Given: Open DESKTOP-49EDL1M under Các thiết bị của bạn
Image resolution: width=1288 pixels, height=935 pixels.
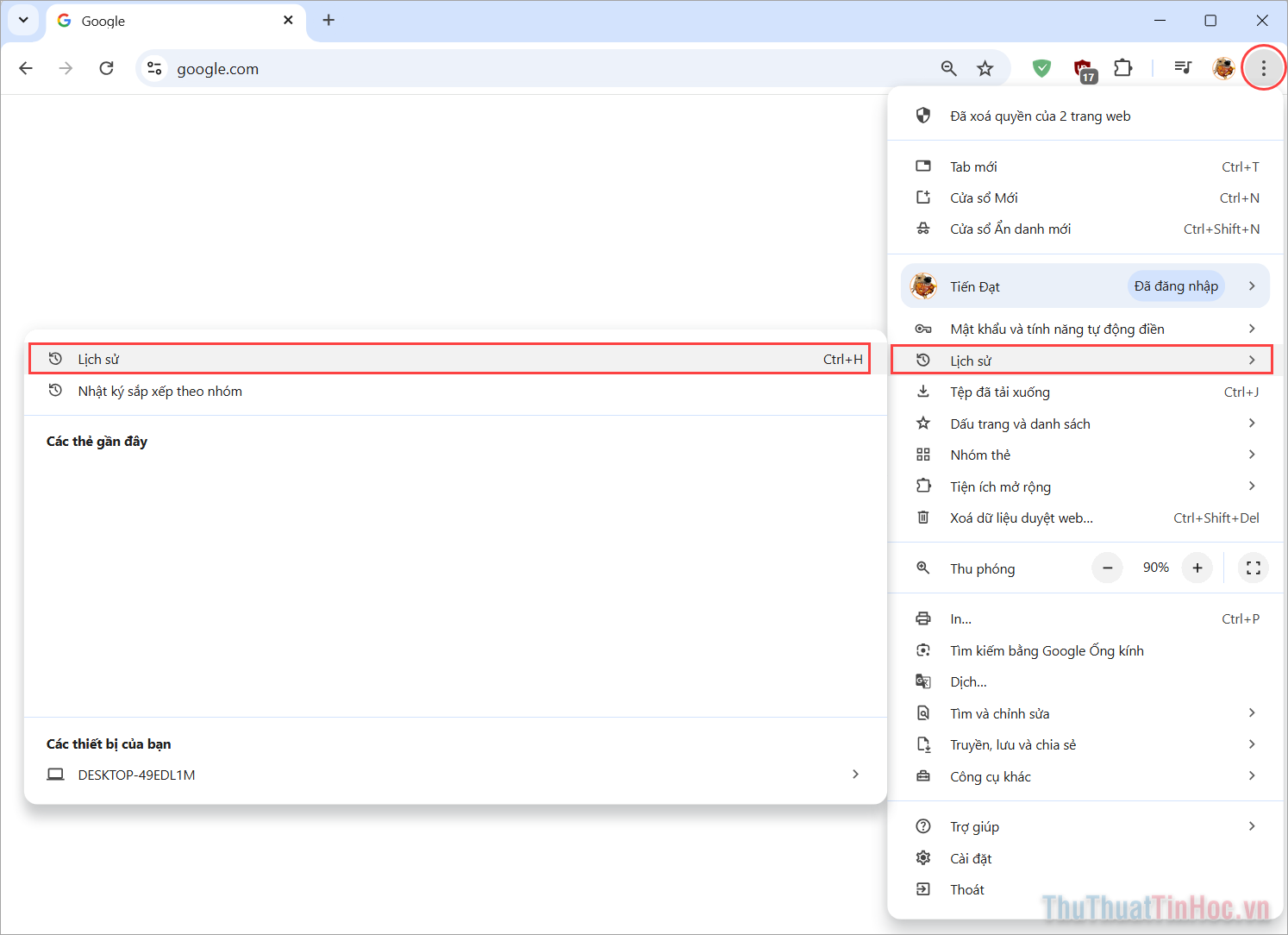Looking at the screenshot, I should pyautogui.click(x=135, y=775).
